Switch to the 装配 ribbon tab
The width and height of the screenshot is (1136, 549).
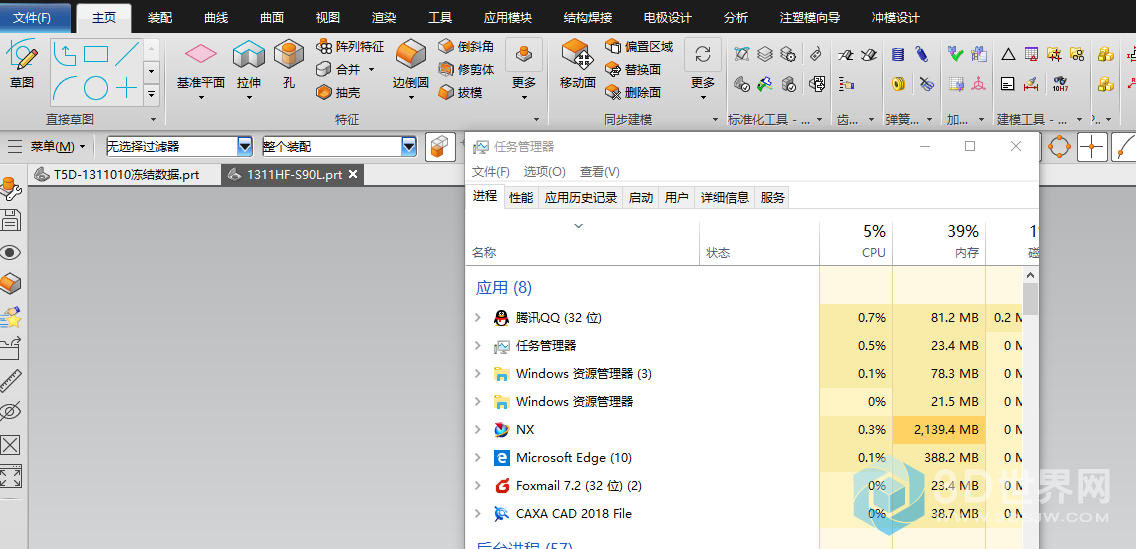point(160,18)
